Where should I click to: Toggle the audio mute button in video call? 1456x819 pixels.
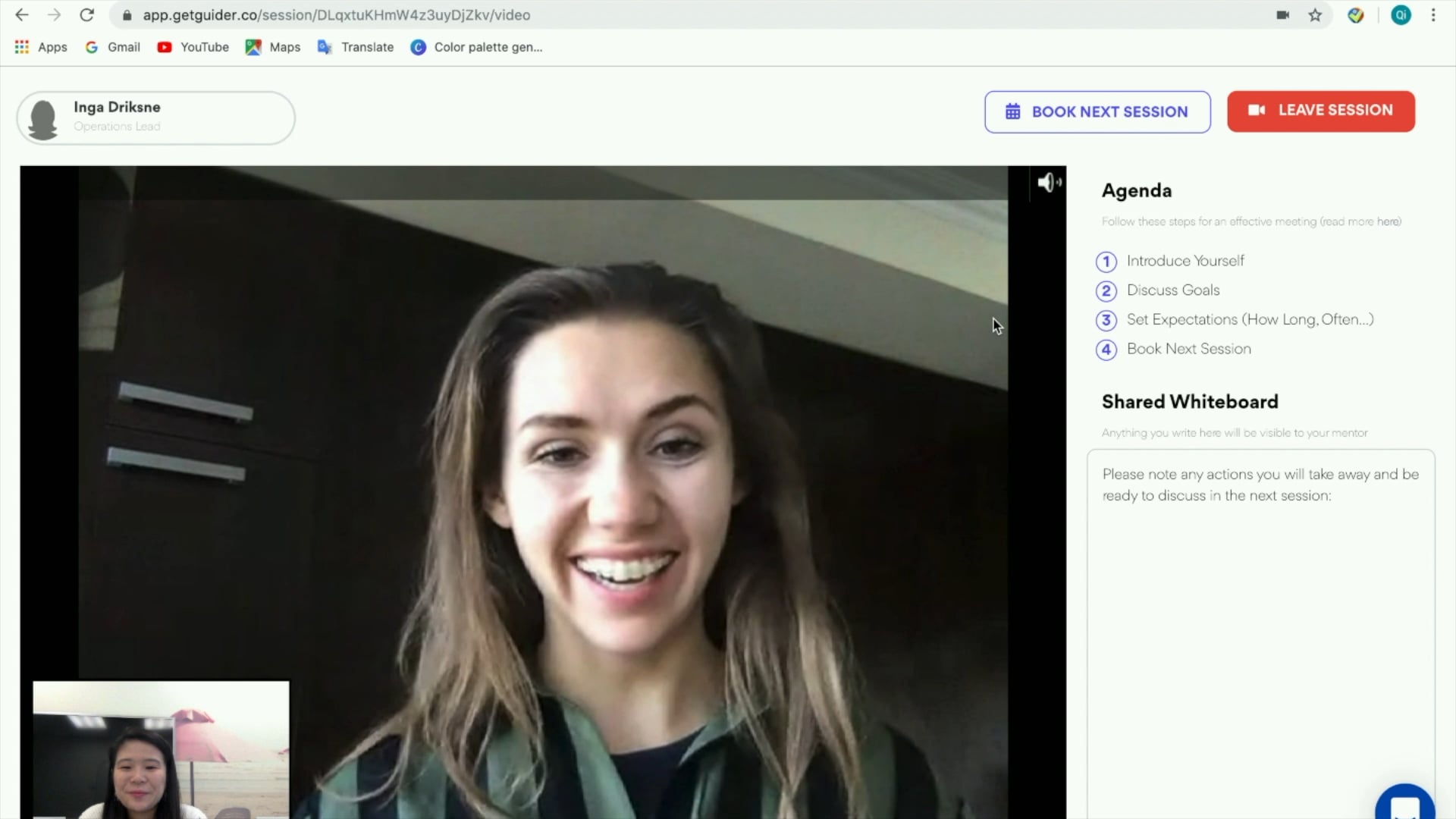[x=1047, y=182]
